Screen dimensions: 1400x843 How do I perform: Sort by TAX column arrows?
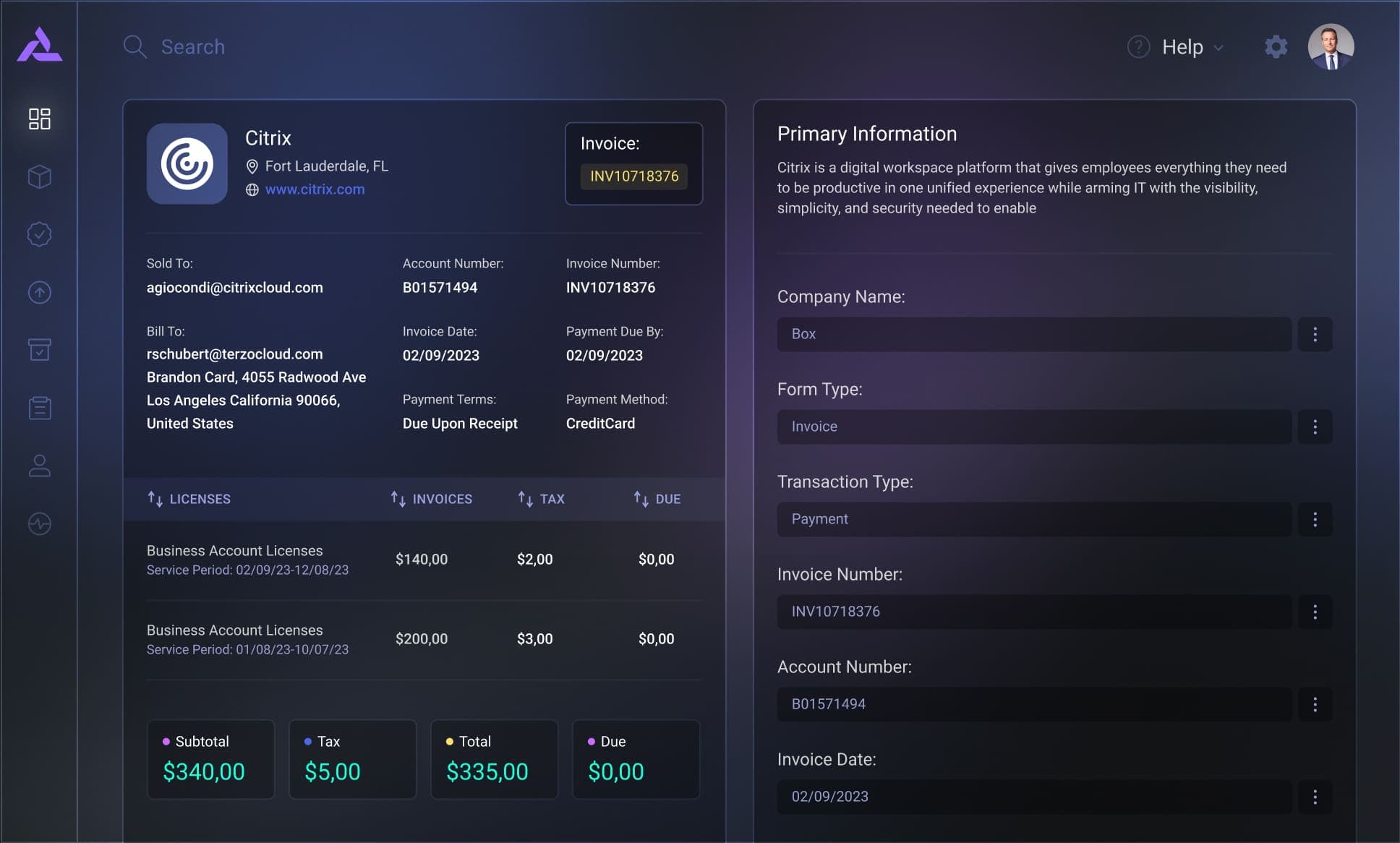(x=525, y=499)
